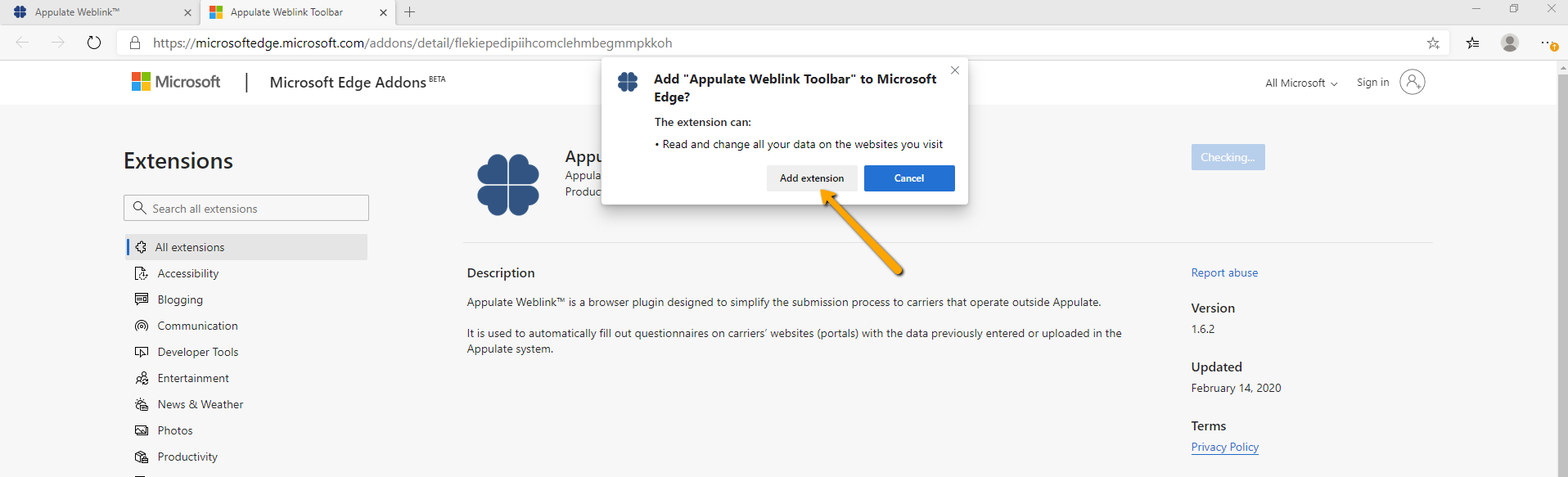Click the Sign in link
The image size is (1568, 477).
[1372, 82]
